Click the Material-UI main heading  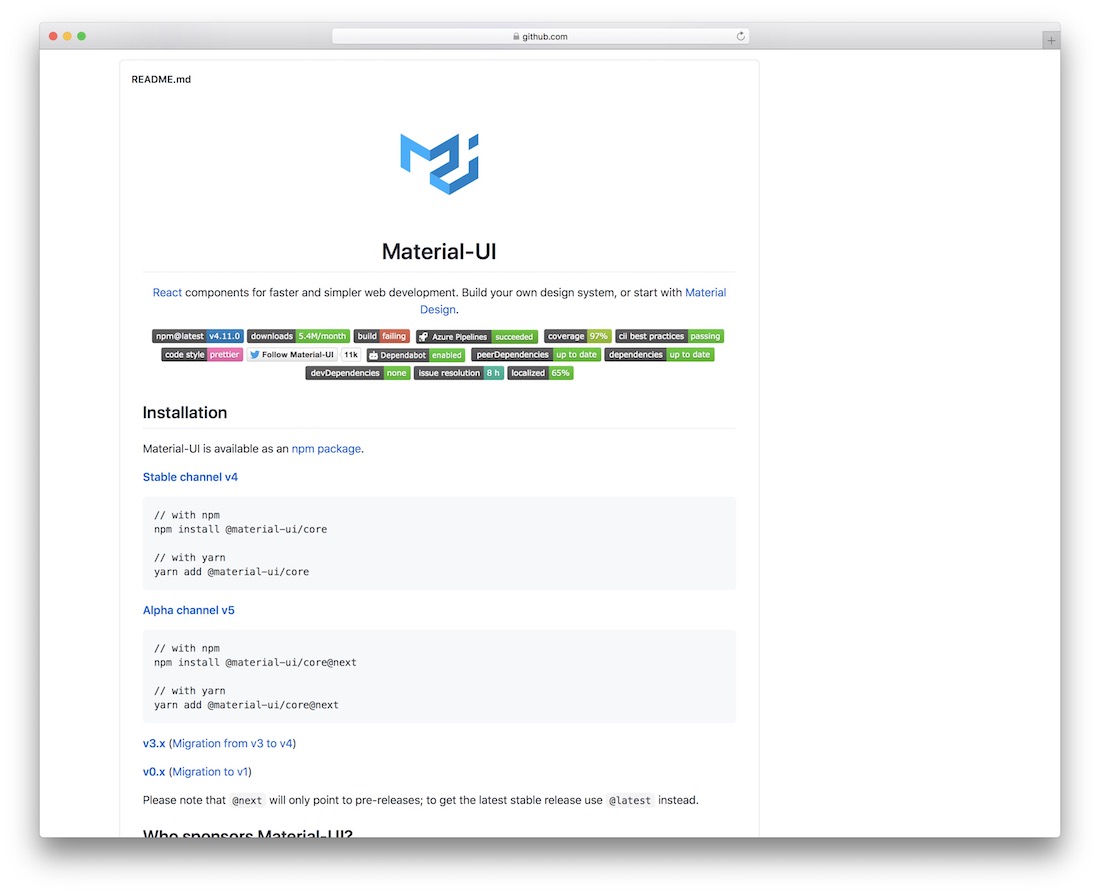439,251
